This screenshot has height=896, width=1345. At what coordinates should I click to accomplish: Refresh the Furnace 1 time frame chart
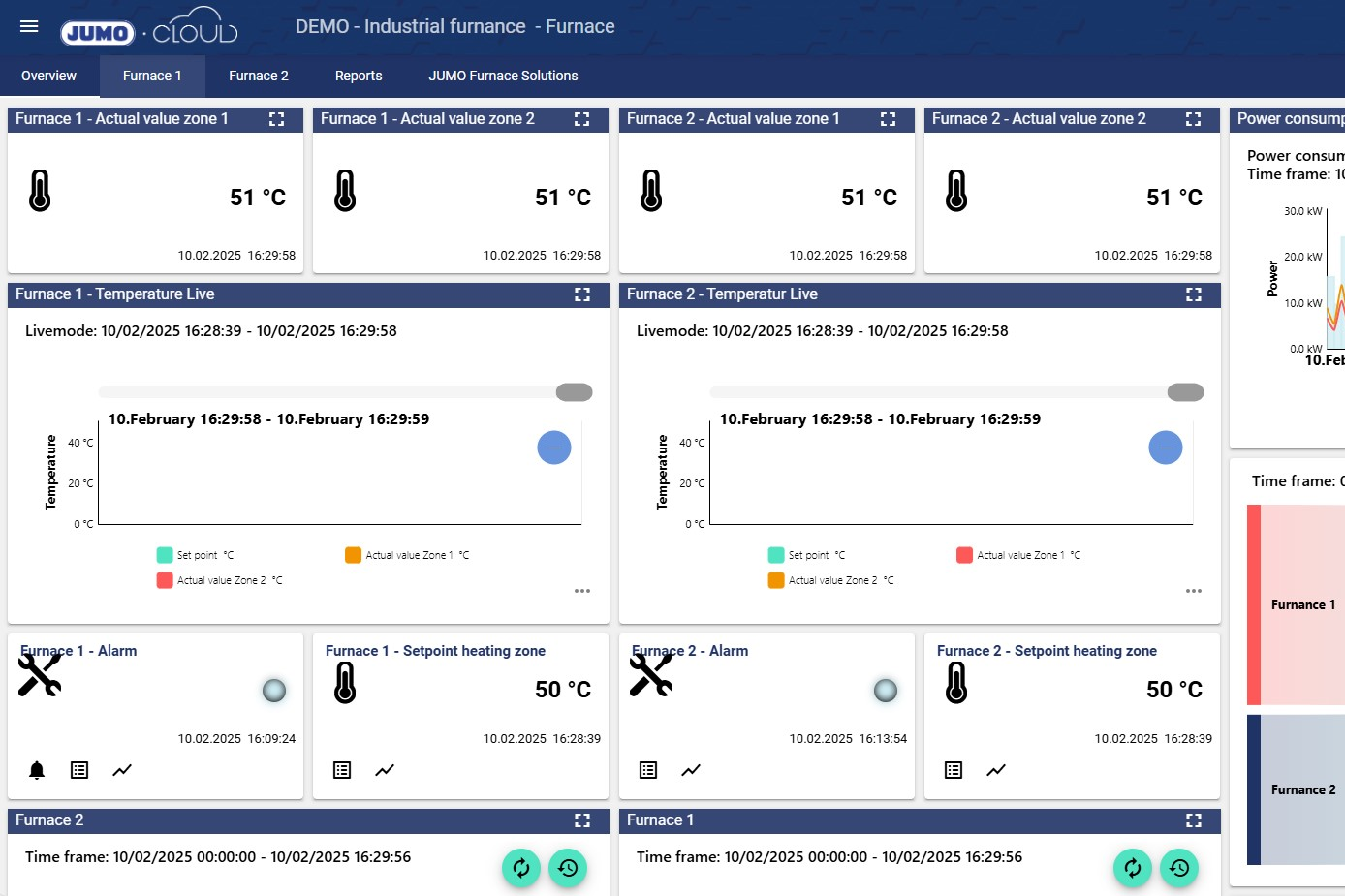pos(1132,868)
